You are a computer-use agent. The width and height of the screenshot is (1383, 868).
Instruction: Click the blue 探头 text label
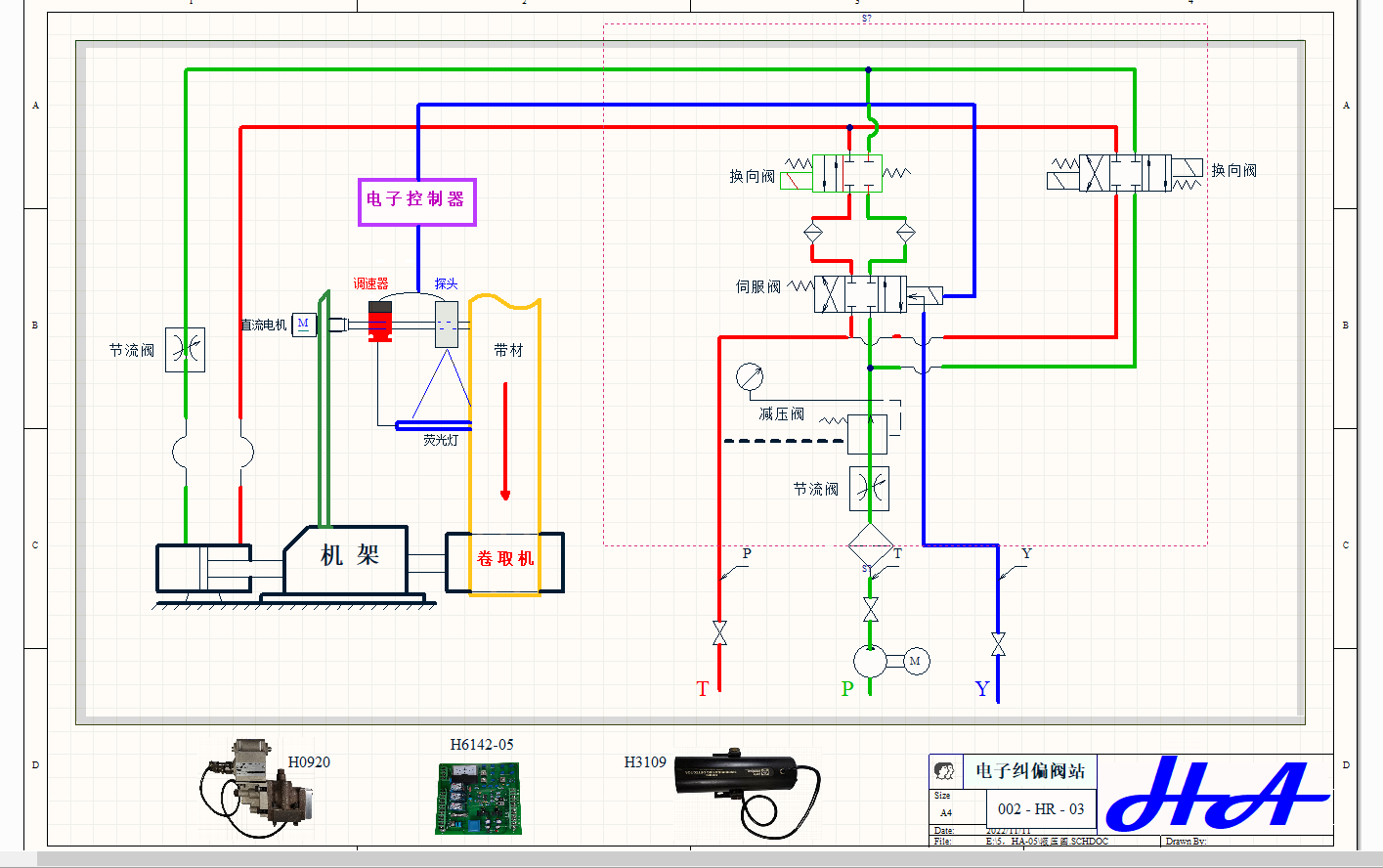point(446,283)
